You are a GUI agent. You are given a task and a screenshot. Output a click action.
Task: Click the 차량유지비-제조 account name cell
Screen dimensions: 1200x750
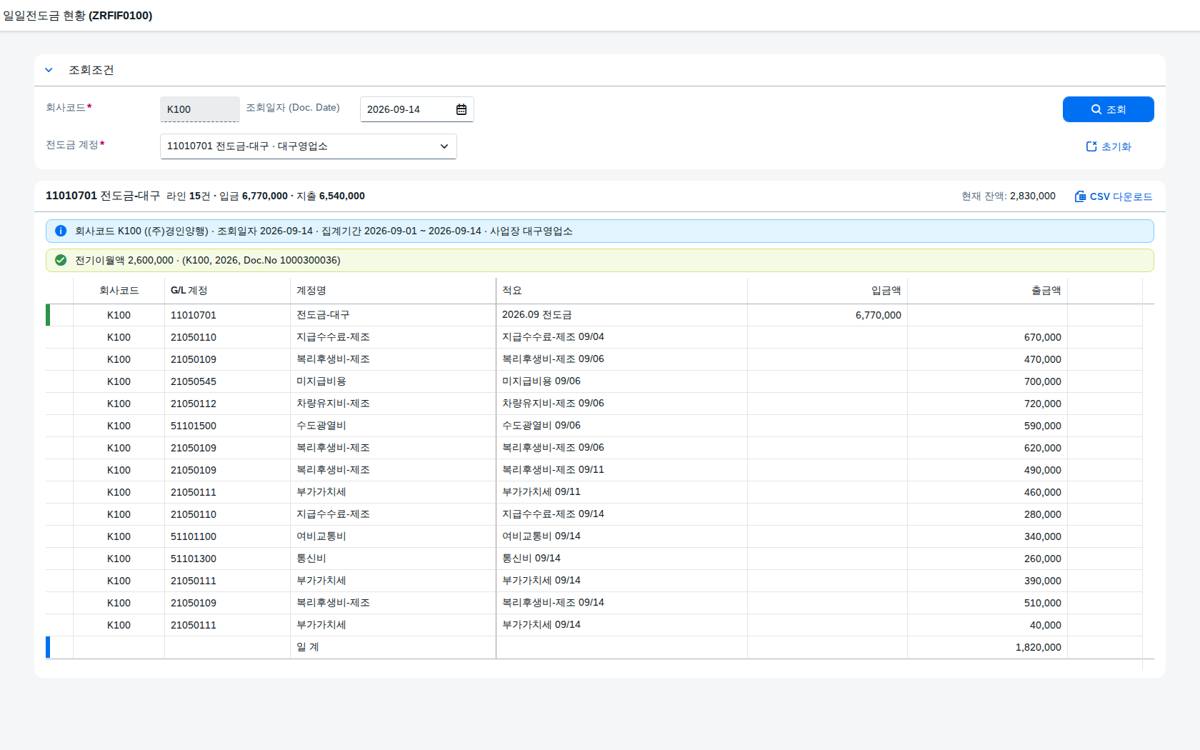coord(393,403)
